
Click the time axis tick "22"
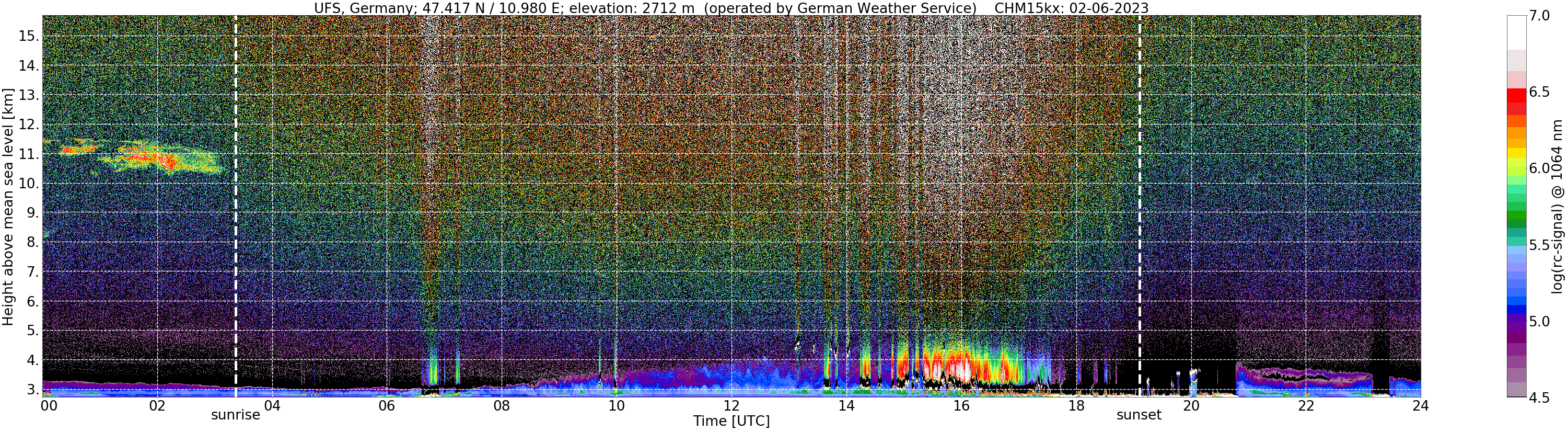point(1306,405)
